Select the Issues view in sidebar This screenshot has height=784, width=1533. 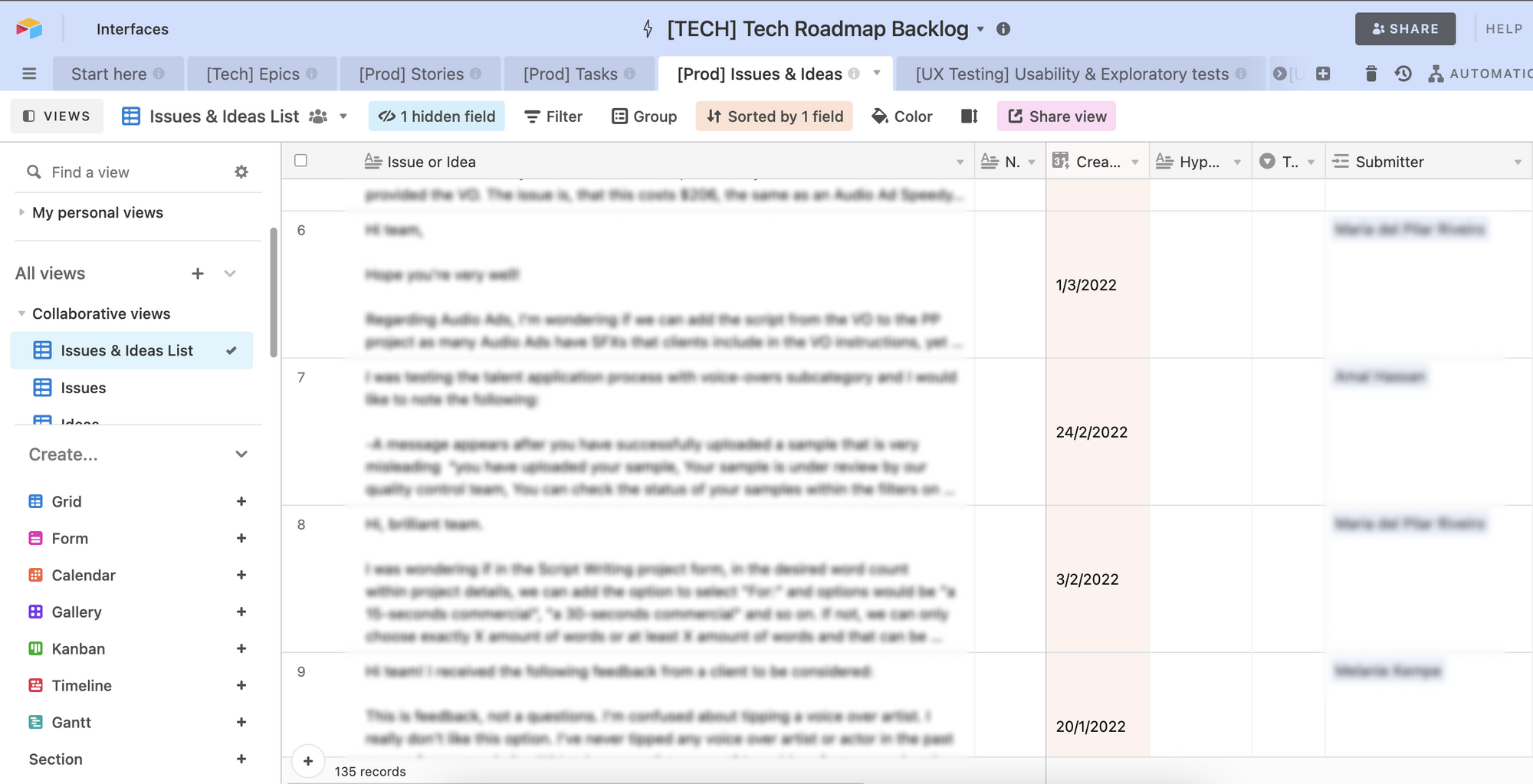[x=132, y=388]
